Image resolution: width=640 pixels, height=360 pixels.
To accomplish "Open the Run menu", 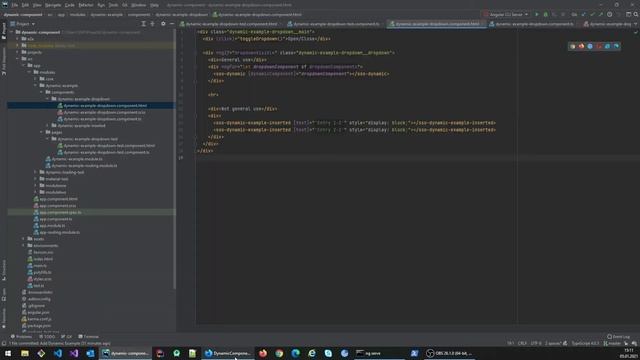I will tap(101, 5).
